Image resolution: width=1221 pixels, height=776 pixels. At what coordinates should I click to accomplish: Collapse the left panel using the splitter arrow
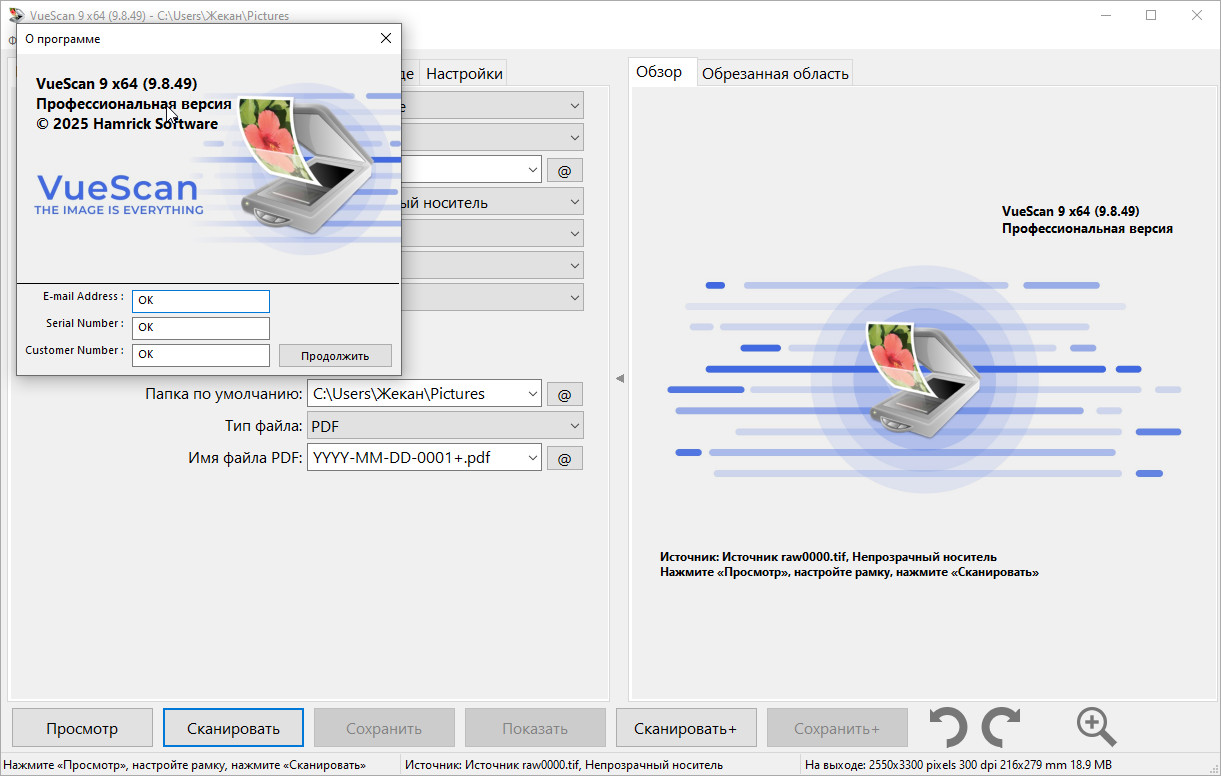(619, 378)
